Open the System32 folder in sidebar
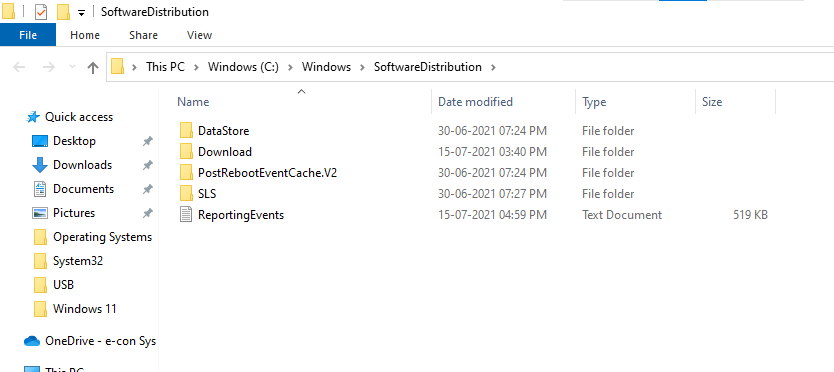This screenshot has width=834, height=372. (78, 261)
